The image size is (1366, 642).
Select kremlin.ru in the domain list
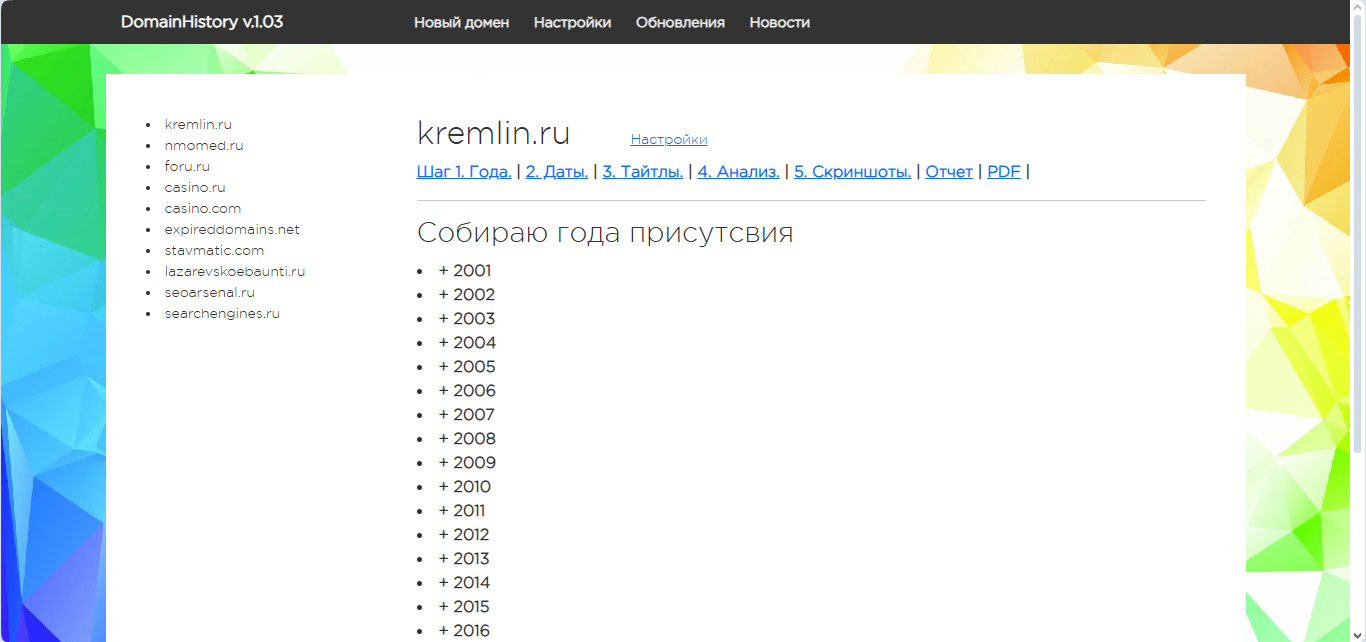coord(198,125)
